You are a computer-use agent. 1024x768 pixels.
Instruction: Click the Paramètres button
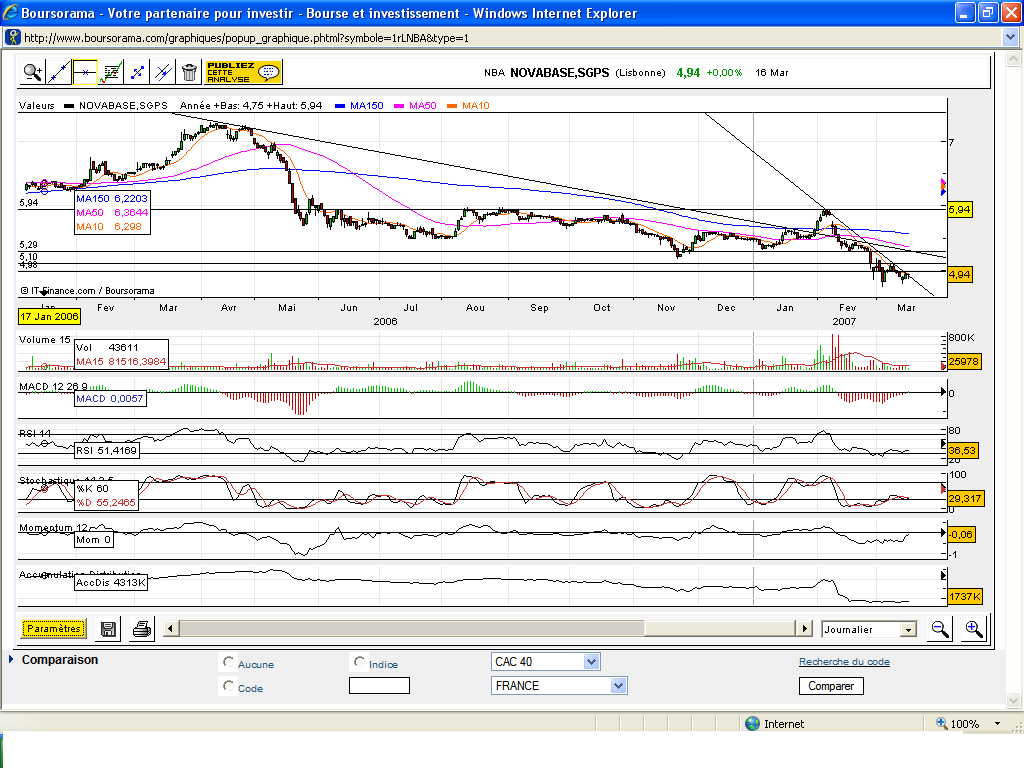pos(54,629)
